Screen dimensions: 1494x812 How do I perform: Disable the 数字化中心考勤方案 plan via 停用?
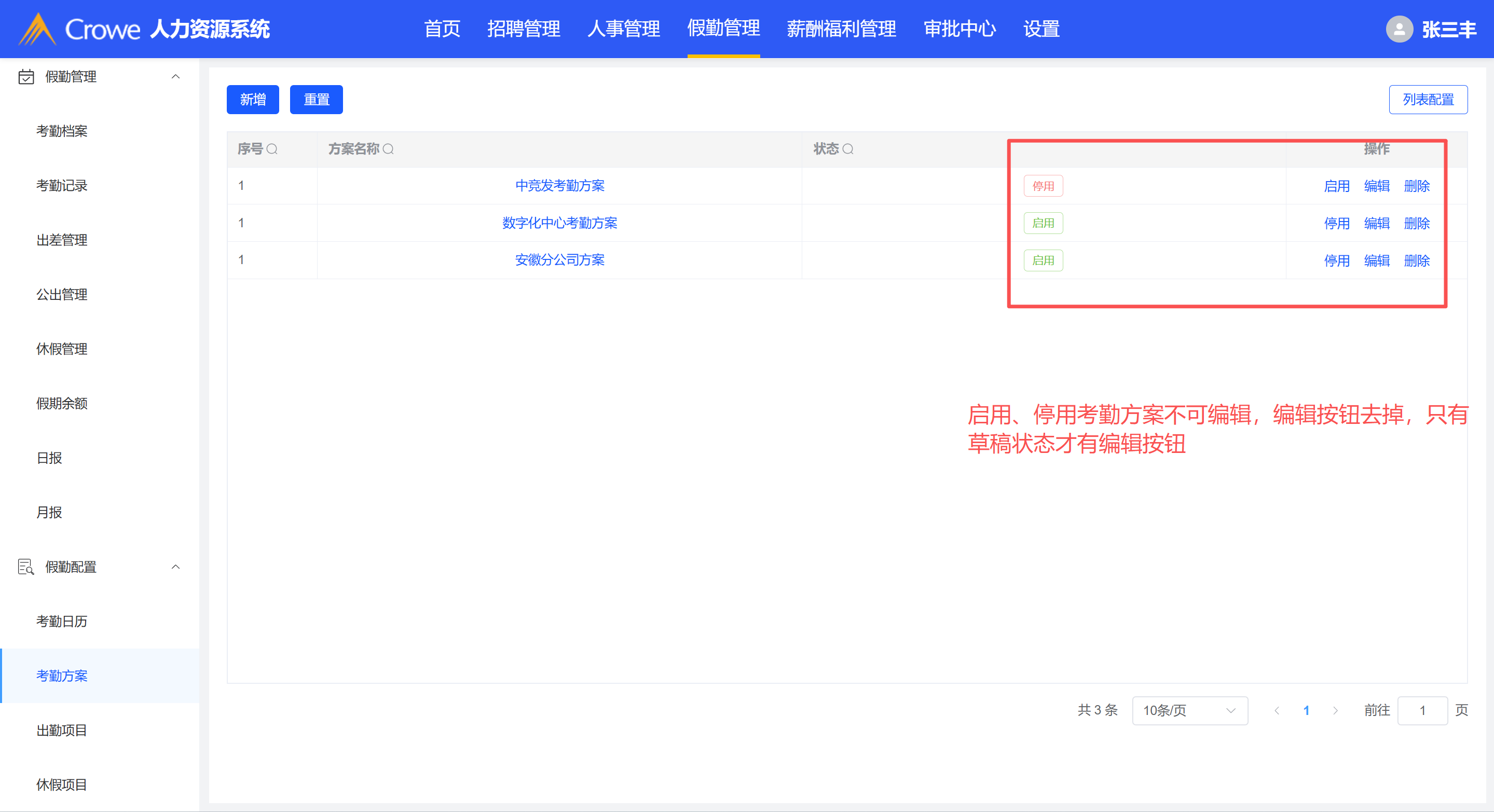click(1336, 223)
